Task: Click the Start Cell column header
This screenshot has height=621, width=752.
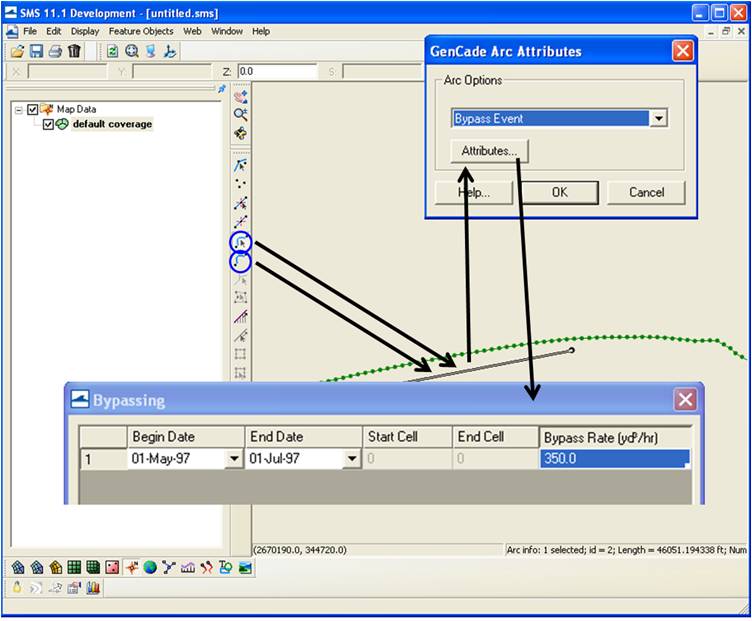Action: coord(407,437)
